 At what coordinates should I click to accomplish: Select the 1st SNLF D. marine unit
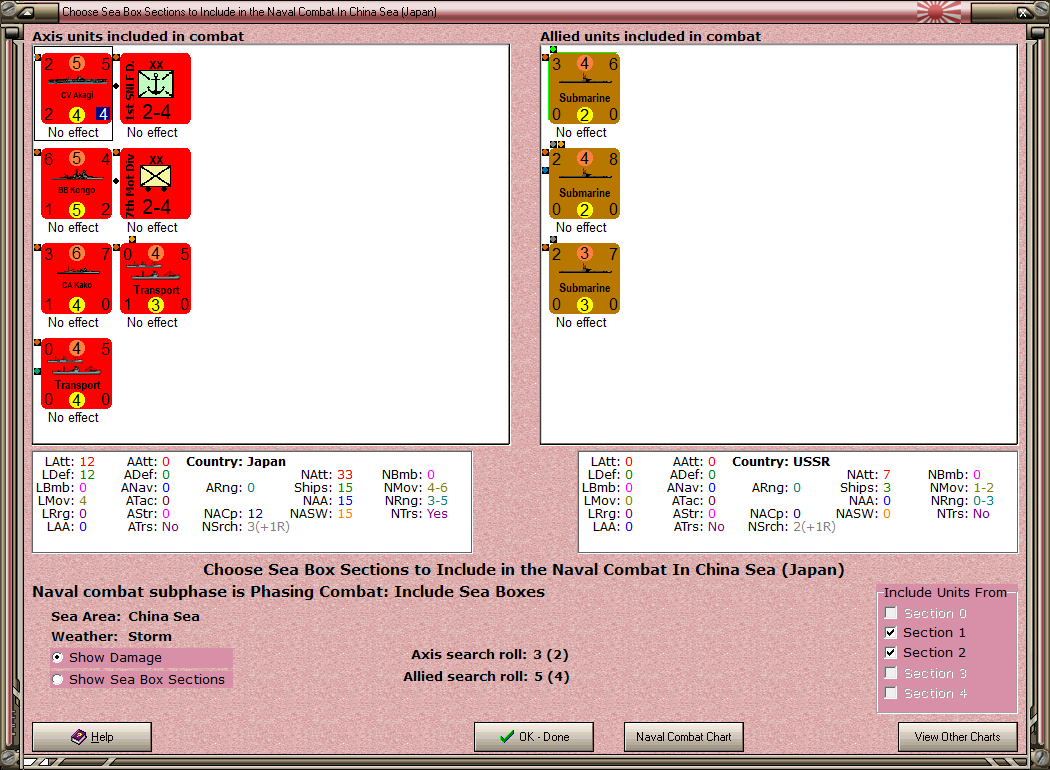tap(155, 89)
